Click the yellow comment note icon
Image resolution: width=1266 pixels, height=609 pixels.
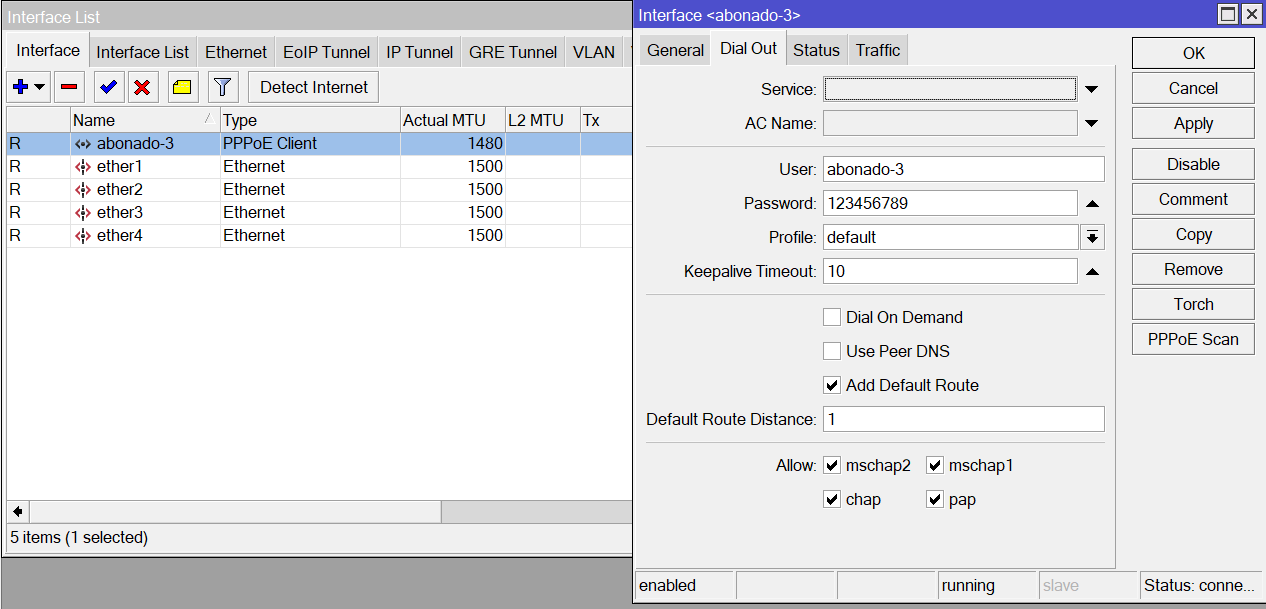181,87
